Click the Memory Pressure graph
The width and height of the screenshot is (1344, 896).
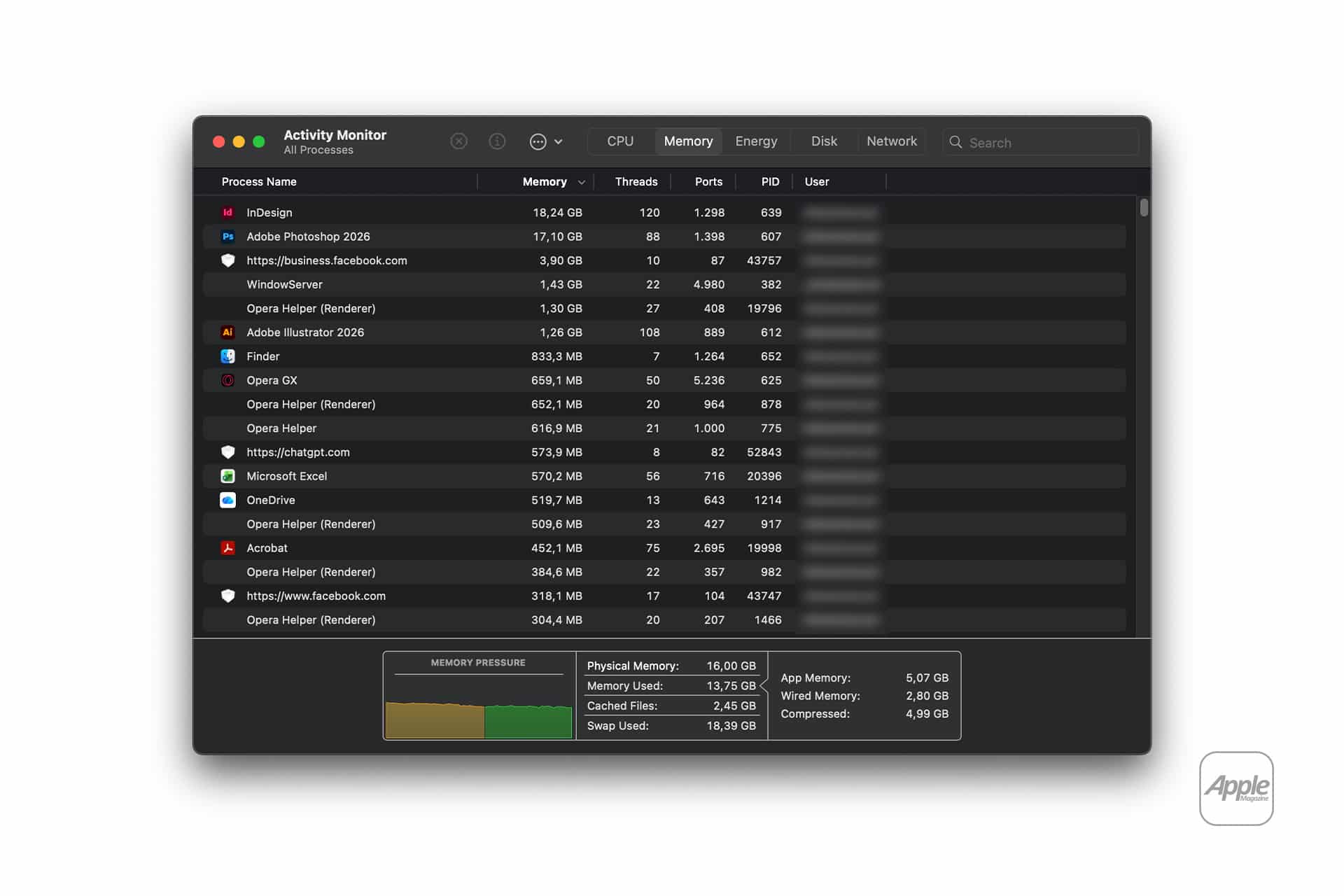(x=479, y=720)
